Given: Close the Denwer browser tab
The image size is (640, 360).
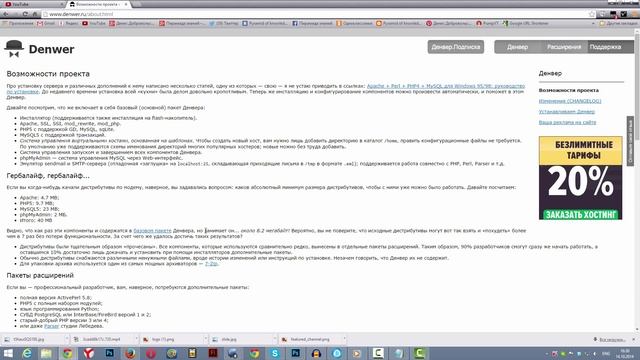Looking at the screenshot, I should pyautogui.click(x=126, y=4).
